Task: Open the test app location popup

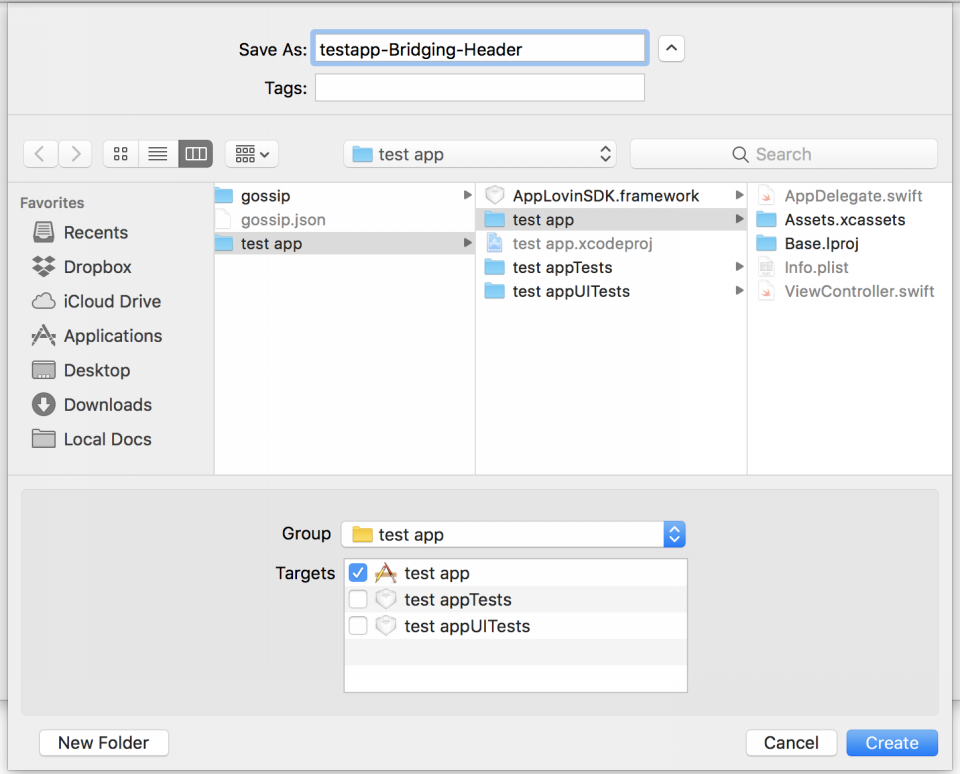Action: point(480,154)
